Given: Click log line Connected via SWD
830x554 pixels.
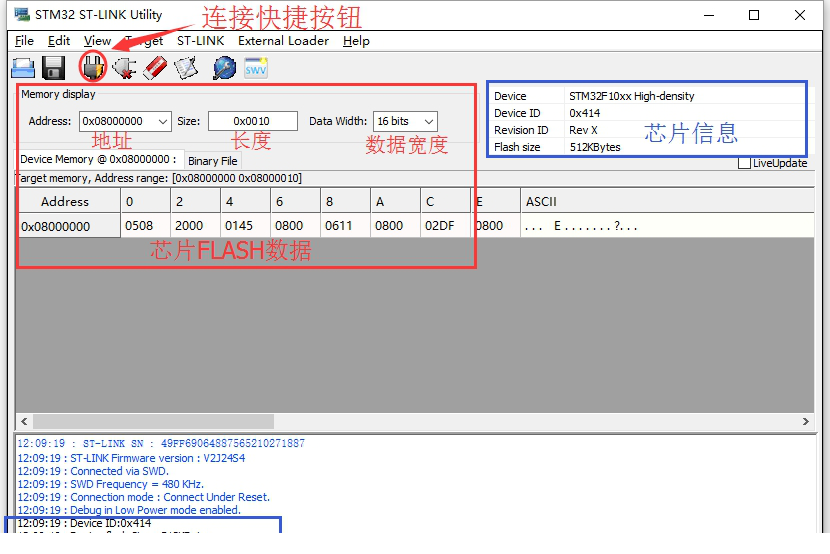Looking at the screenshot, I should 93,471.
